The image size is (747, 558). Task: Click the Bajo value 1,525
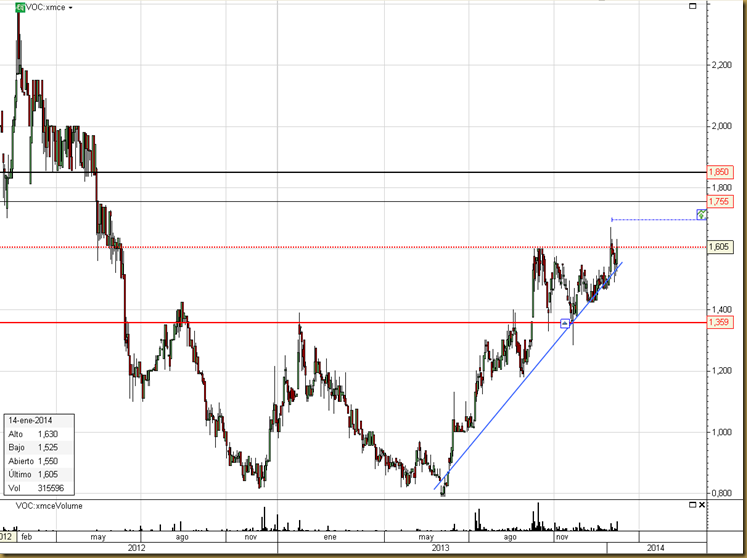48,447
